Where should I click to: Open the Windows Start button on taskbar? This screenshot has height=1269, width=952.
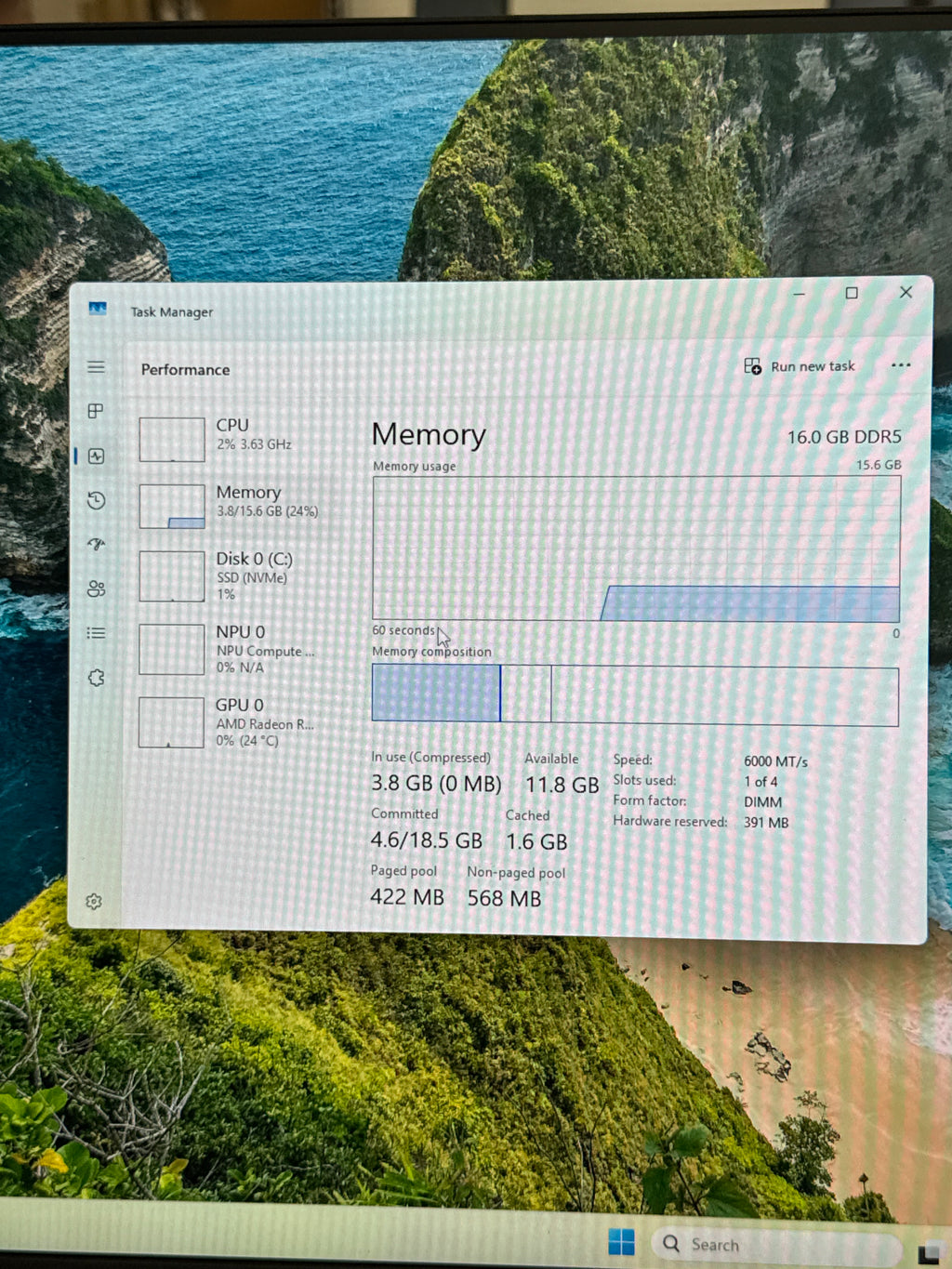621,1241
